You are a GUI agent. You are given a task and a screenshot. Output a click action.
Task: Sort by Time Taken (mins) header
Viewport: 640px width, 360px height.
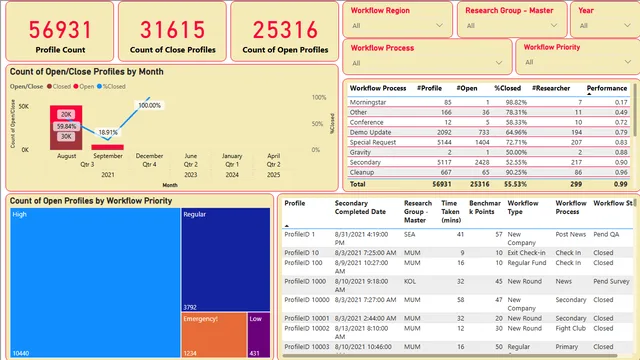coord(451,211)
